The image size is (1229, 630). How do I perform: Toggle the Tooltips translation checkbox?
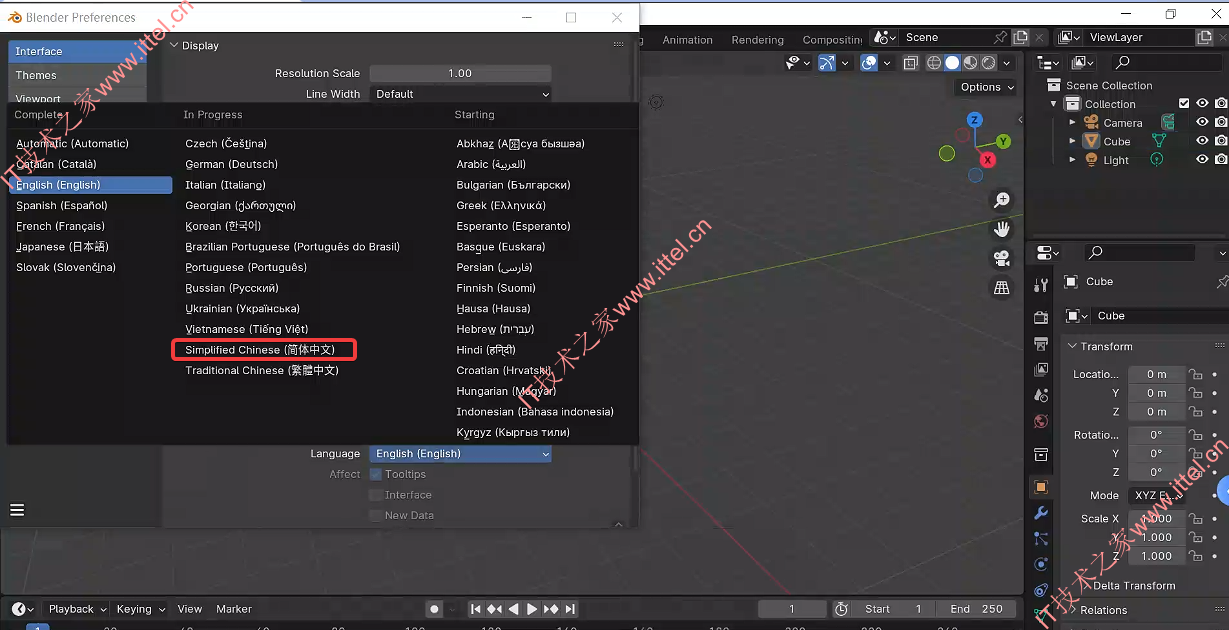click(376, 474)
